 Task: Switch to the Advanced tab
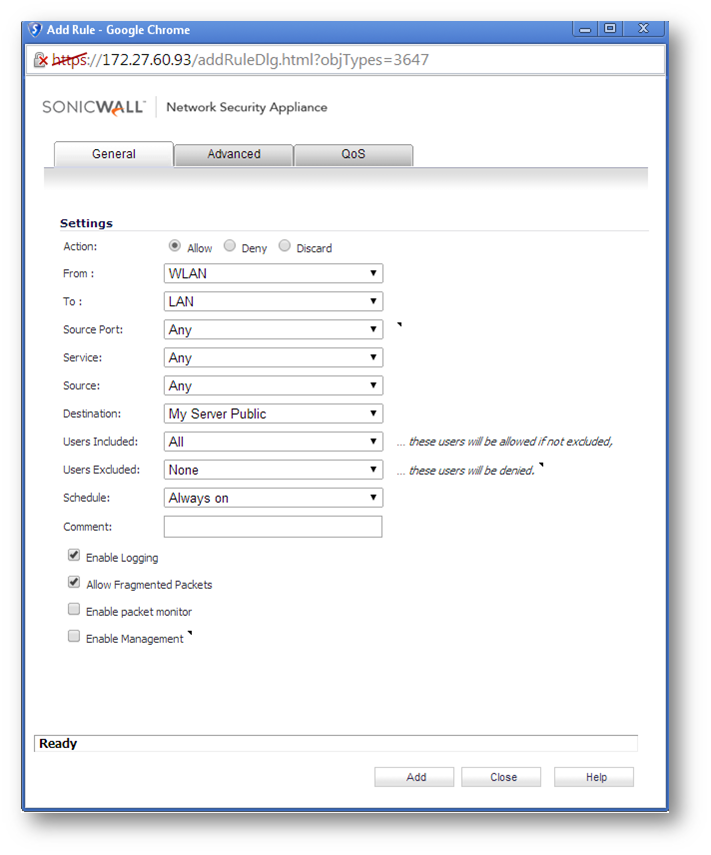[234, 155]
